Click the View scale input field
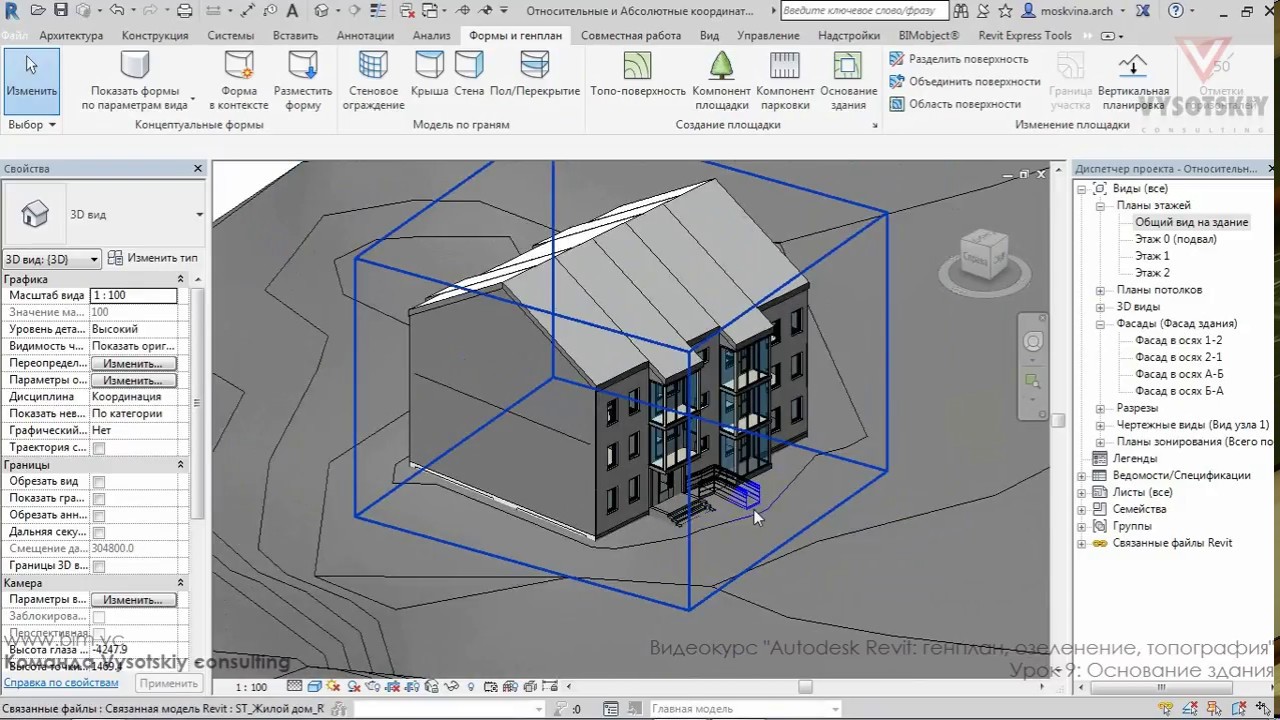Viewport: 1280px width, 720px height. pyautogui.click(x=133, y=296)
